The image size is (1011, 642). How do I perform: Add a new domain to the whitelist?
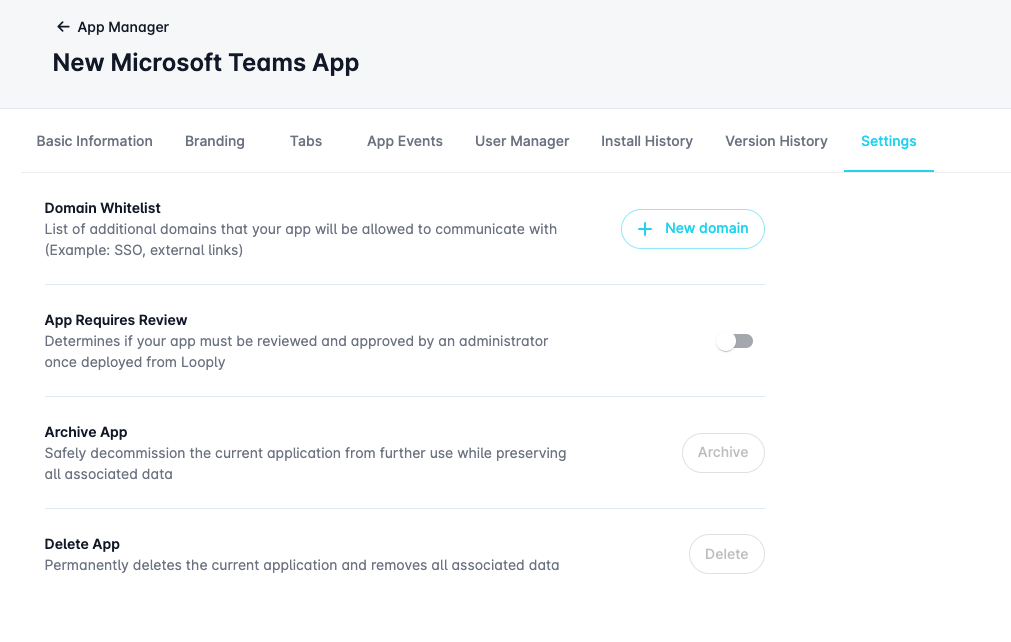[693, 229]
